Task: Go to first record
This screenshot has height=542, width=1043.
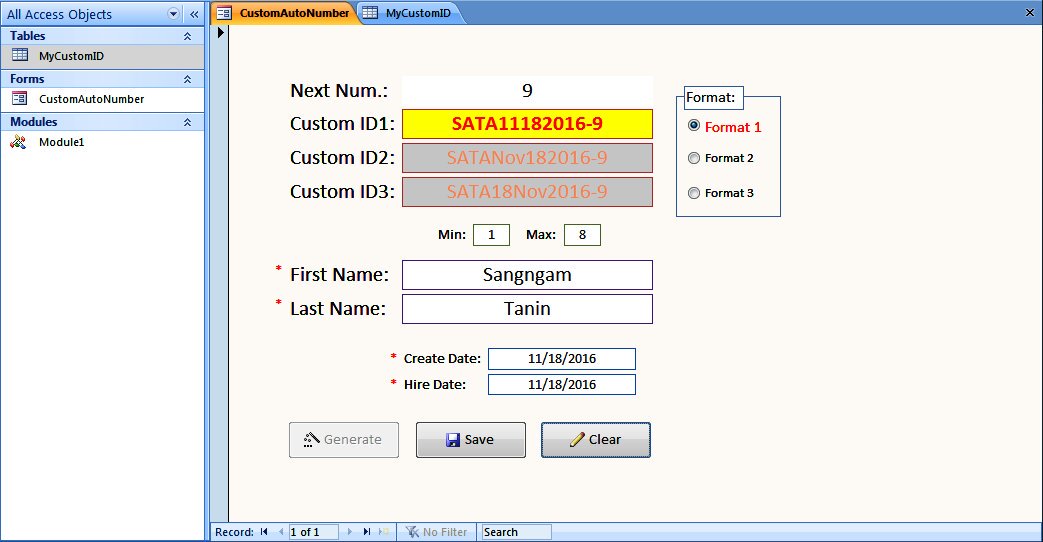Action: 264,531
